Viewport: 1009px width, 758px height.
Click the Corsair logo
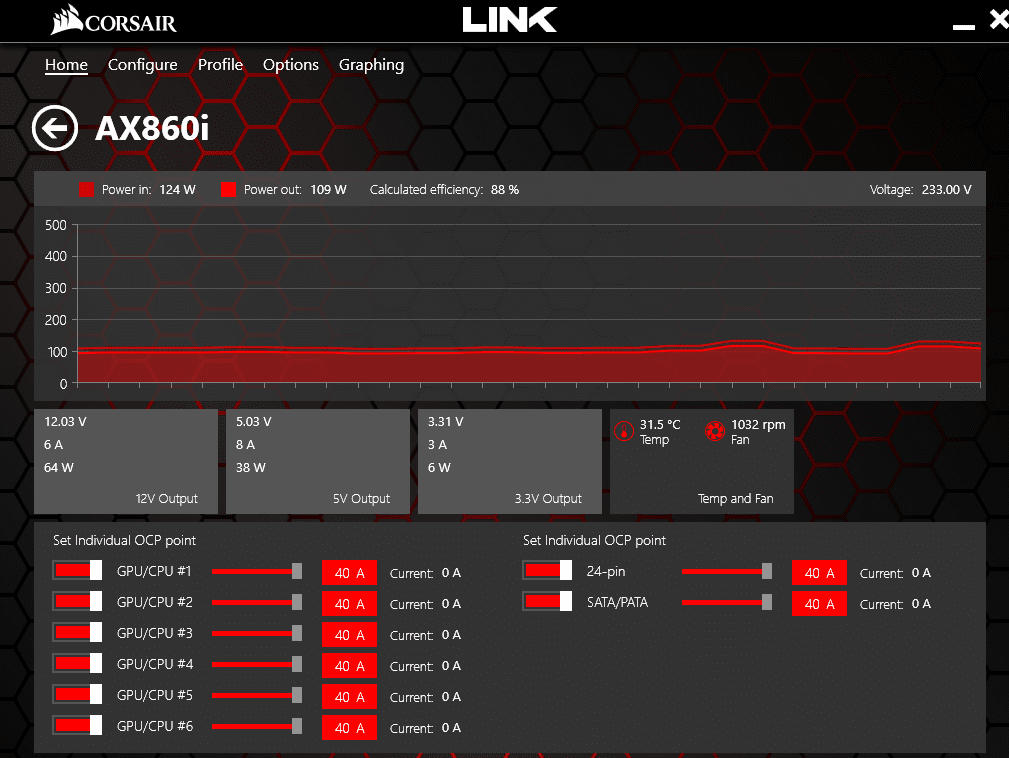click(113, 20)
